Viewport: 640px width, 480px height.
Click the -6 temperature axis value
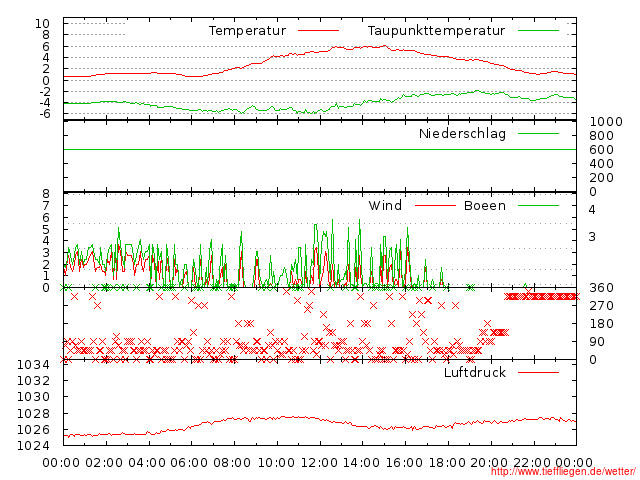tap(44, 113)
